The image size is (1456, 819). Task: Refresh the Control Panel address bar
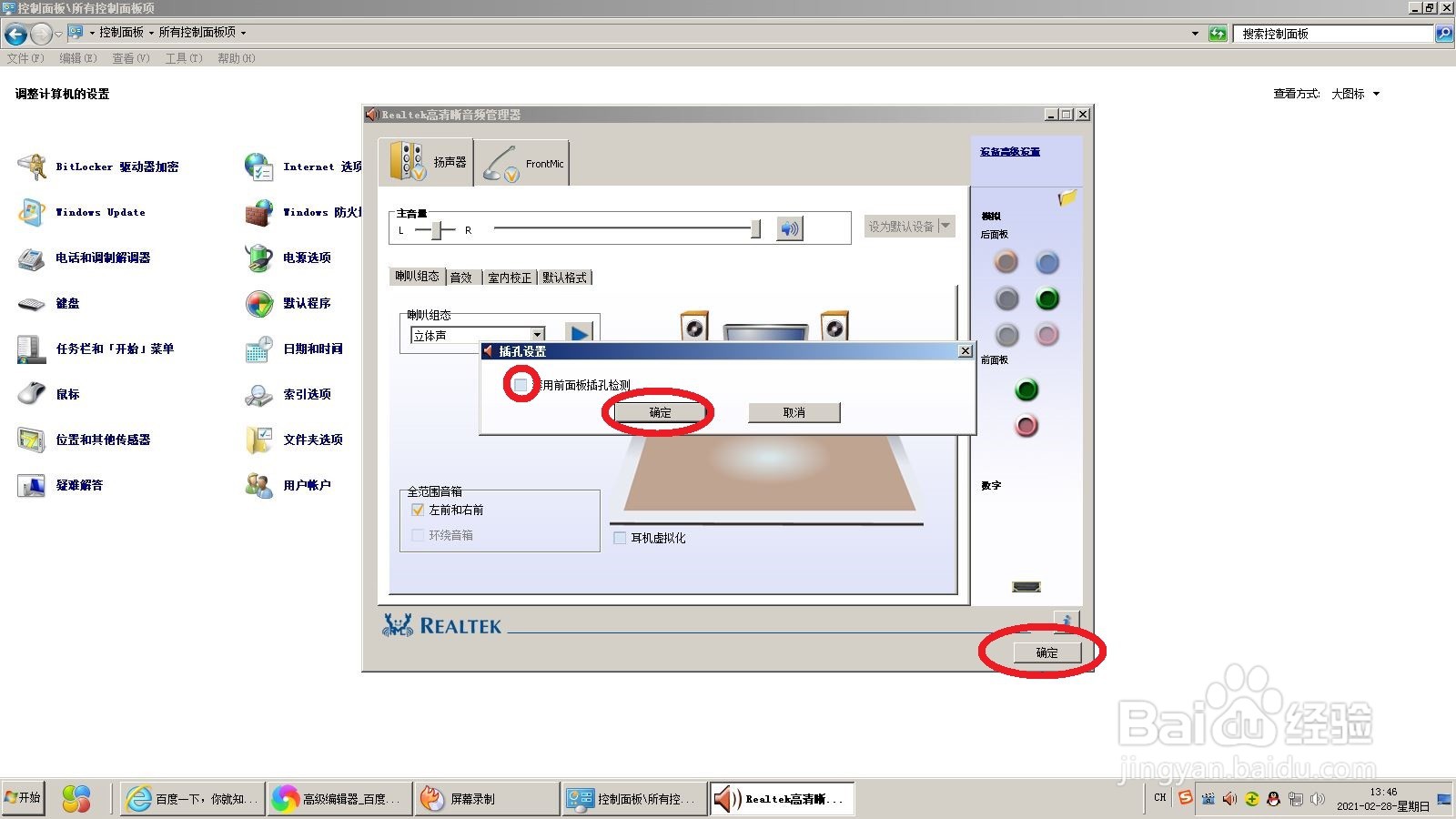point(1218,34)
